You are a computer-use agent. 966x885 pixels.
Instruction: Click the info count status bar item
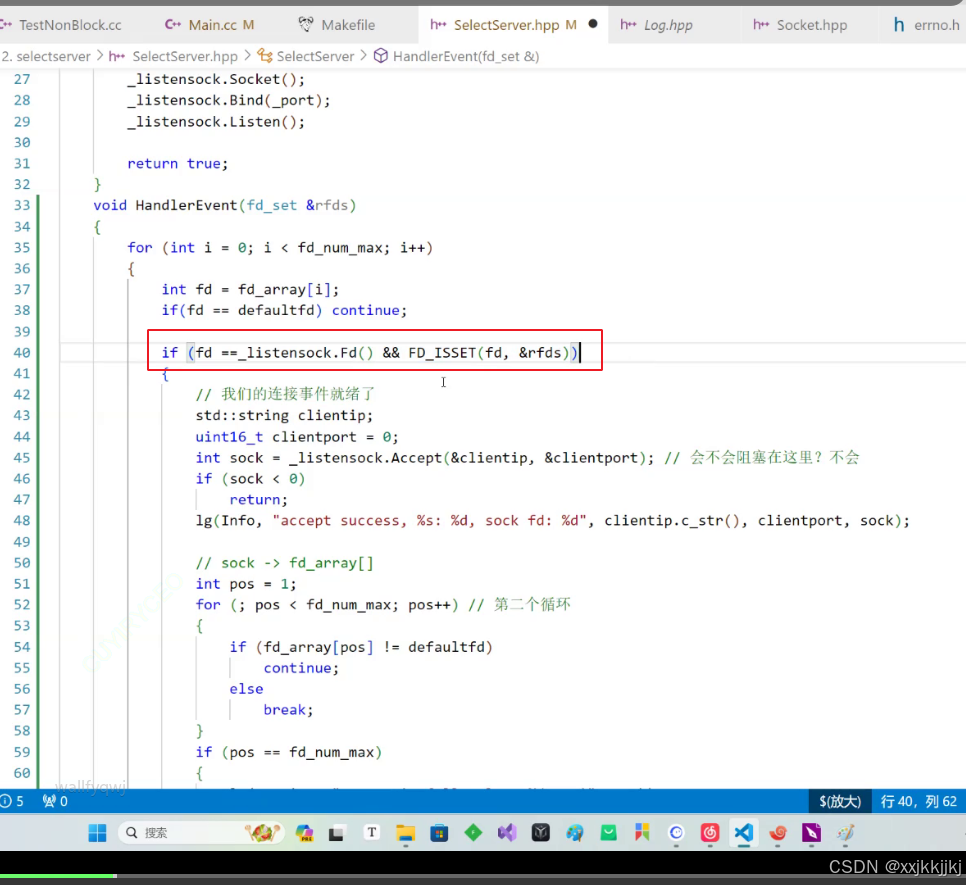click(14, 801)
